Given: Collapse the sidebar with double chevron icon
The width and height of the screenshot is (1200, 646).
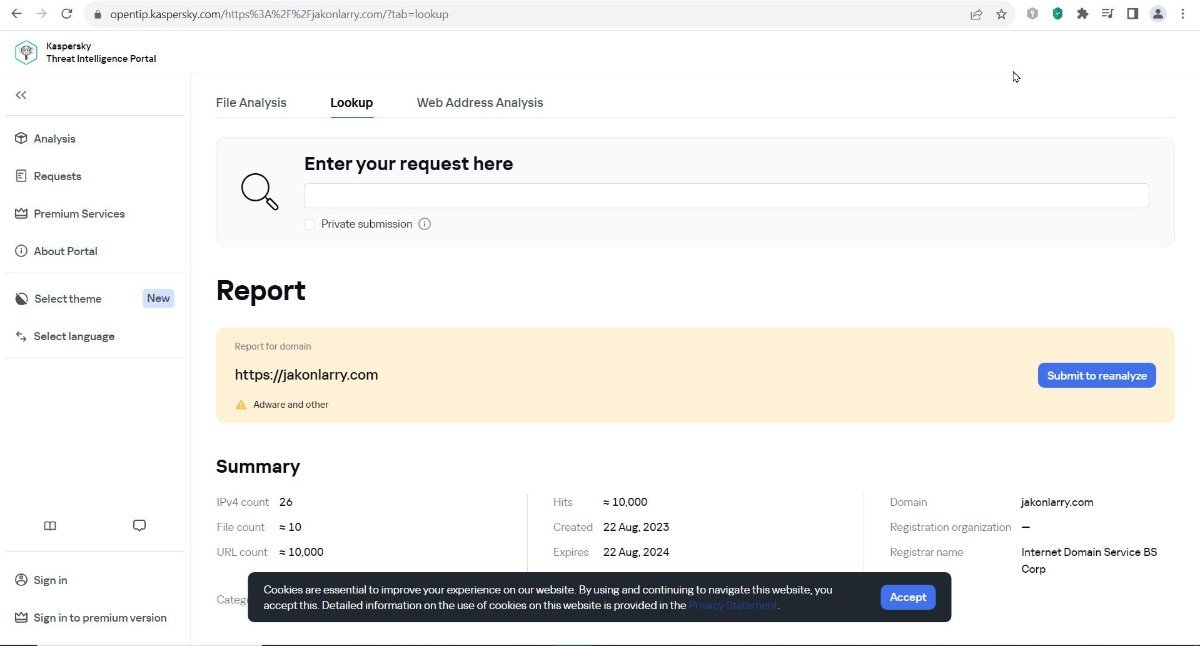Looking at the screenshot, I should pos(21,95).
